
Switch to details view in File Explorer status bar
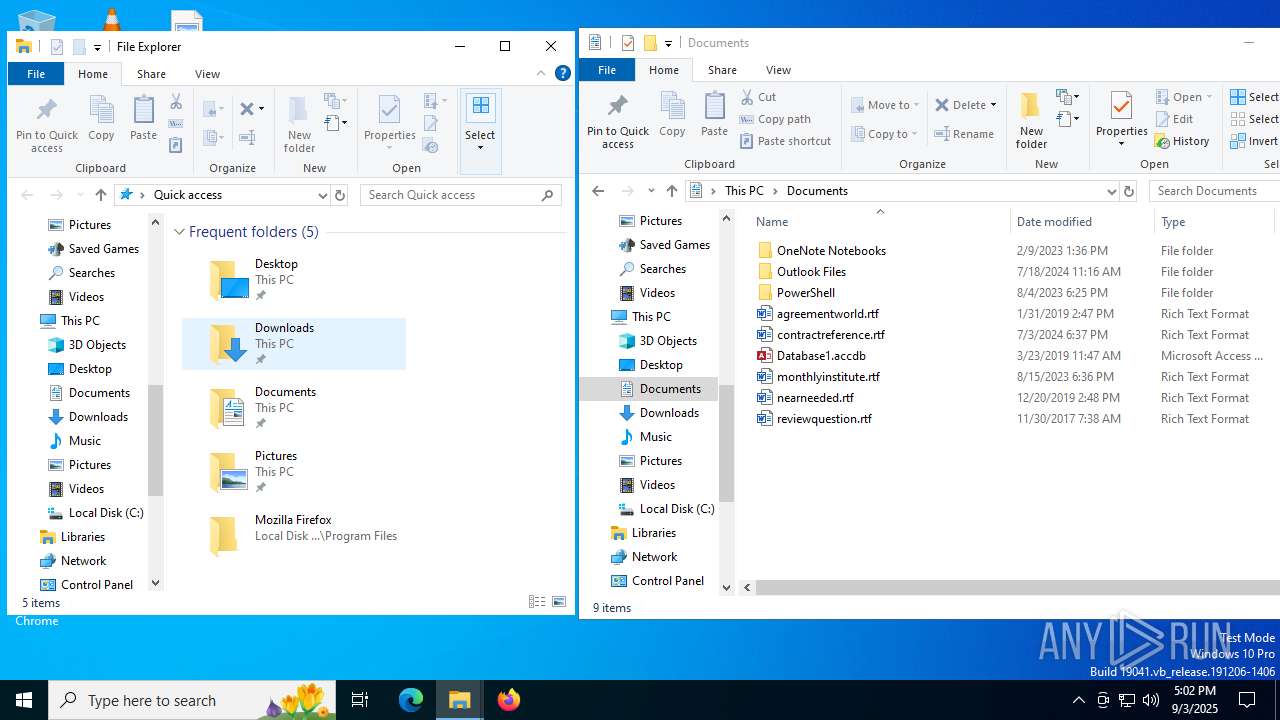point(537,602)
